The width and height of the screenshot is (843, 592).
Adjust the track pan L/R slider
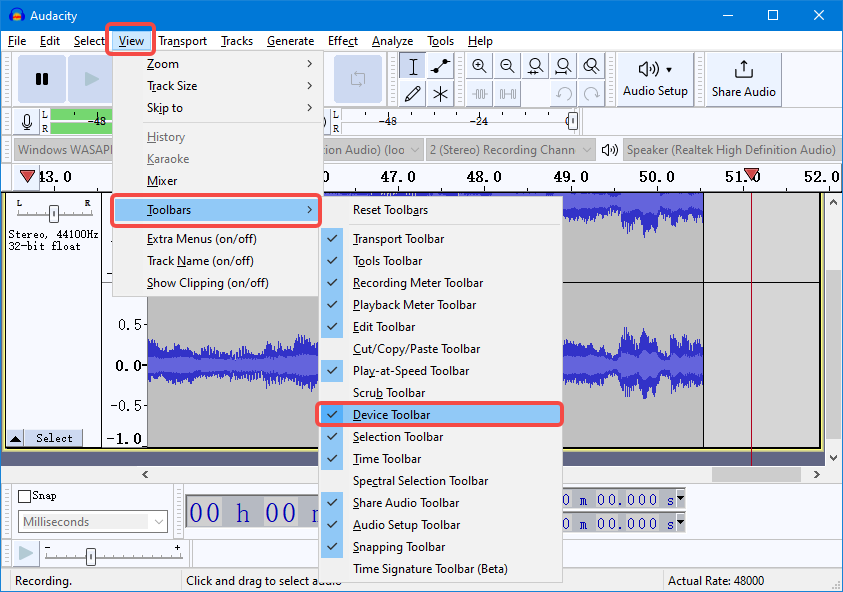[x=54, y=213]
